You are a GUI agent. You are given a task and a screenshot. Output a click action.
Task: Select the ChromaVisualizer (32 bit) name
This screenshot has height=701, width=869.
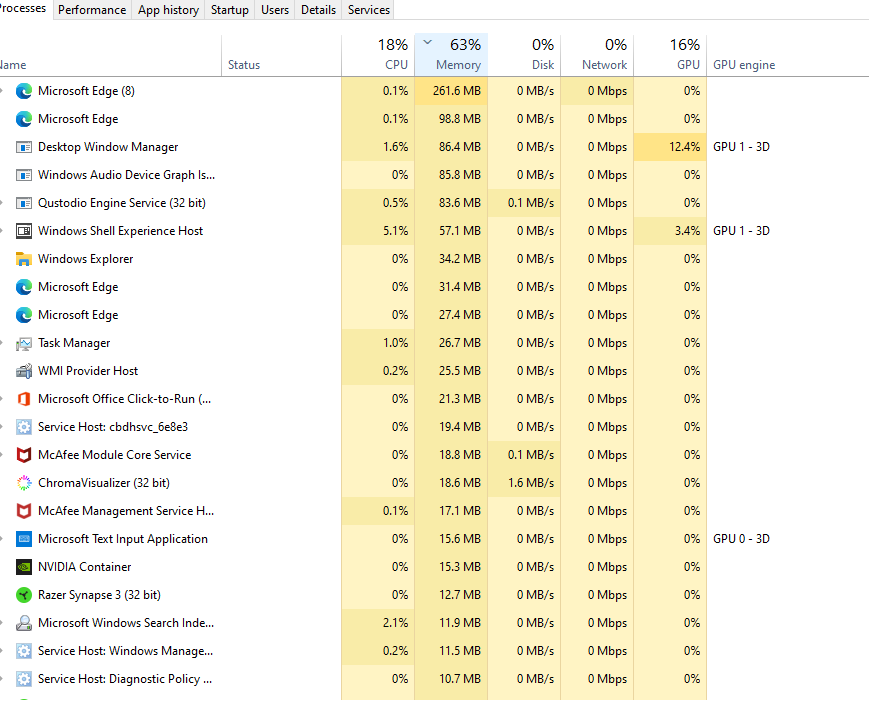pyautogui.click(x=104, y=483)
